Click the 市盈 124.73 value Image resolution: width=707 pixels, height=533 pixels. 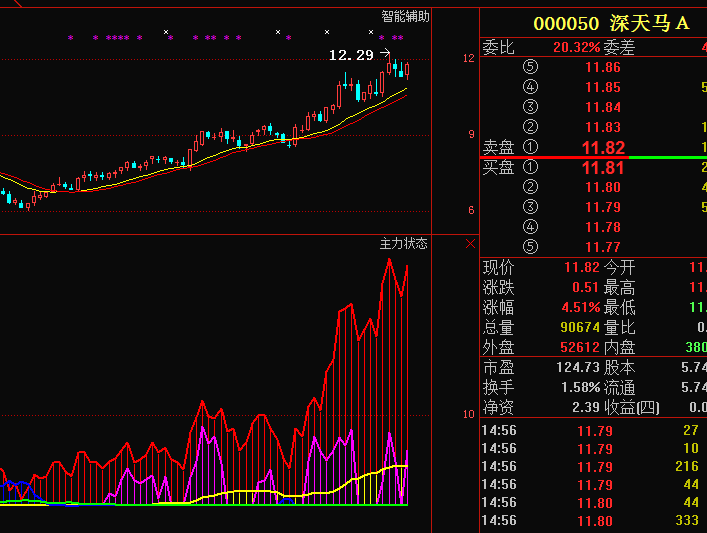point(578,367)
